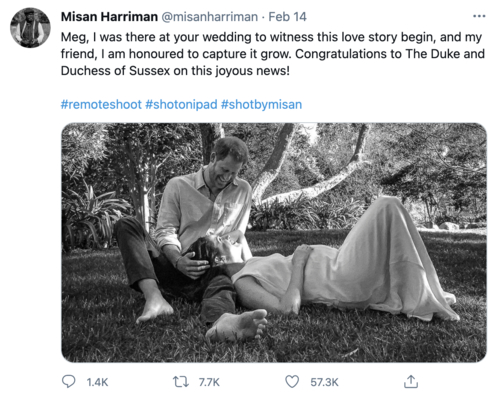Click the tweet line mentioning Duchess of Sussex
This screenshot has width=500, height=397.
(175, 71)
